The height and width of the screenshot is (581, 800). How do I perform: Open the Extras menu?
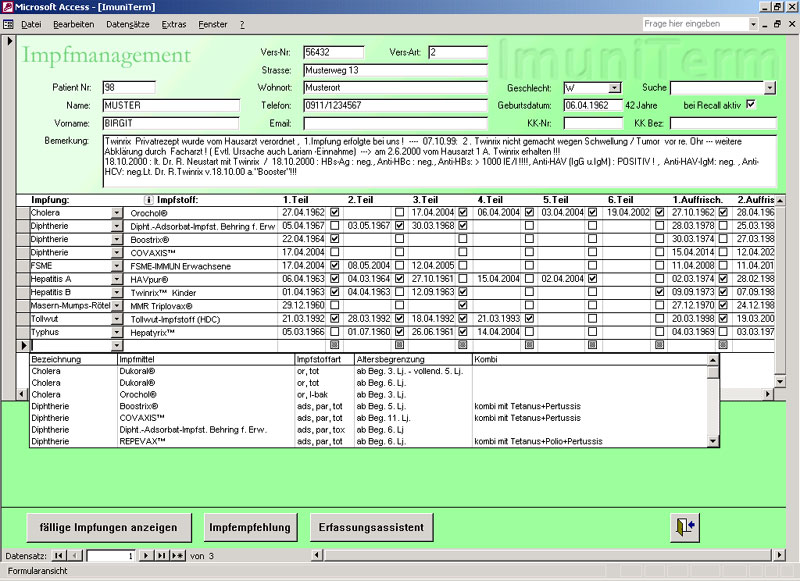click(x=173, y=24)
